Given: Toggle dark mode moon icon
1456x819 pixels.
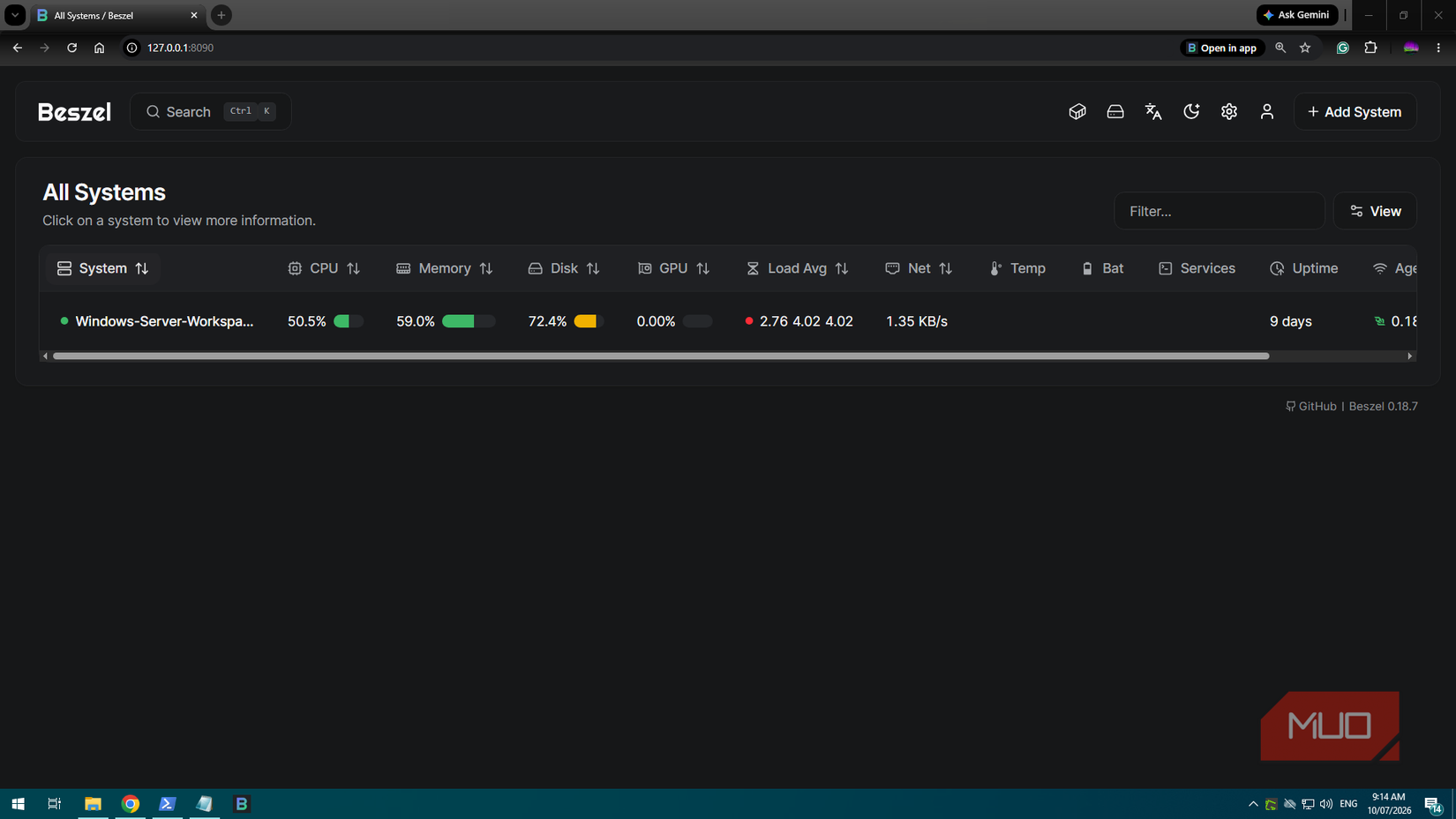Looking at the screenshot, I should [x=1191, y=111].
